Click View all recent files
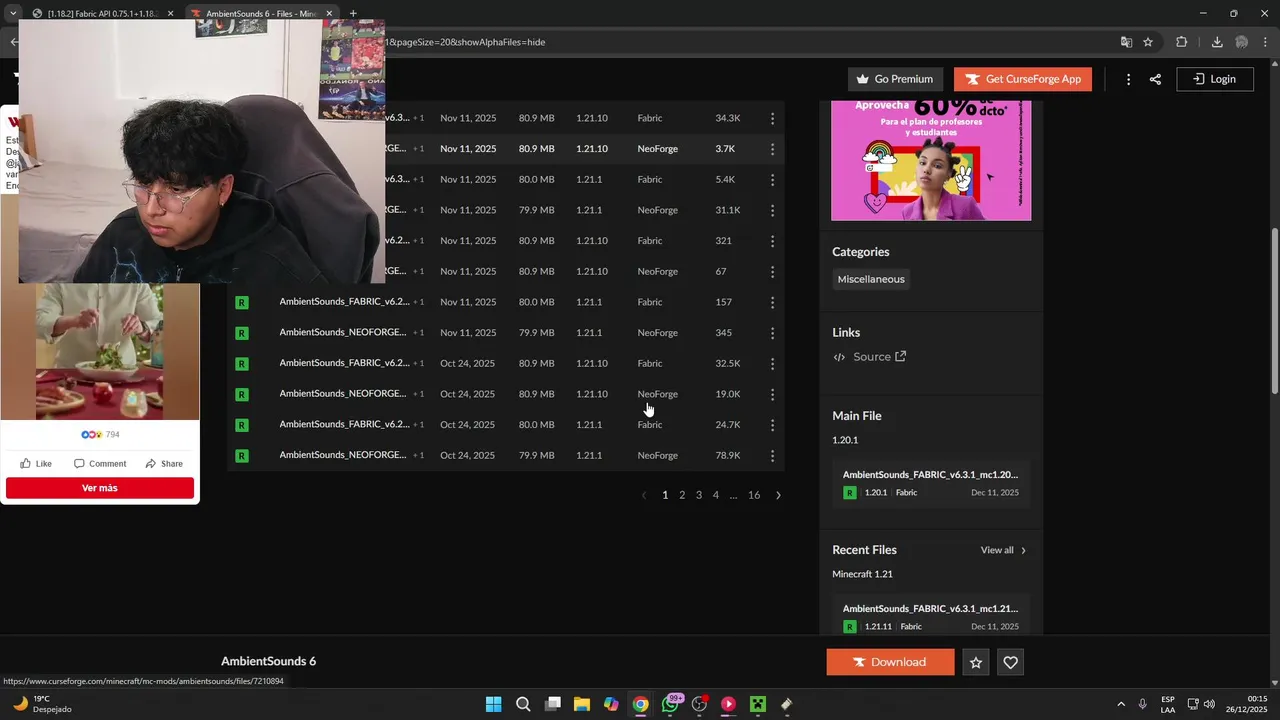Image resolution: width=1280 pixels, height=720 pixels. click(1003, 550)
